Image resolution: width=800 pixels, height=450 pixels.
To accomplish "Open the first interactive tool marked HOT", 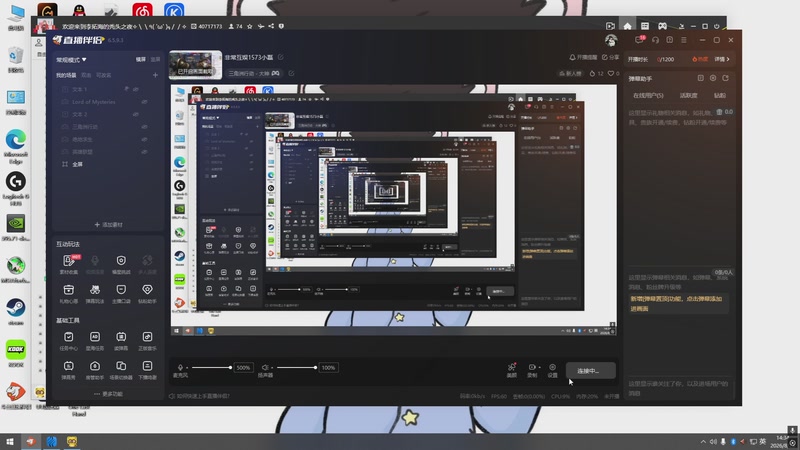I will [68, 264].
